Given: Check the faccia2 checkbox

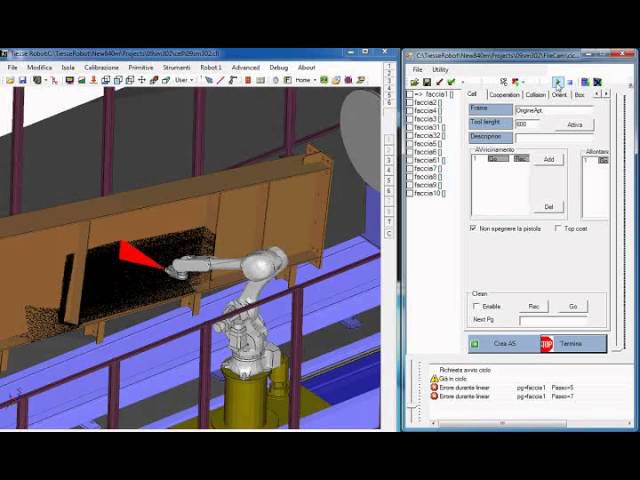Looking at the screenshot, I should pos(410,103).
